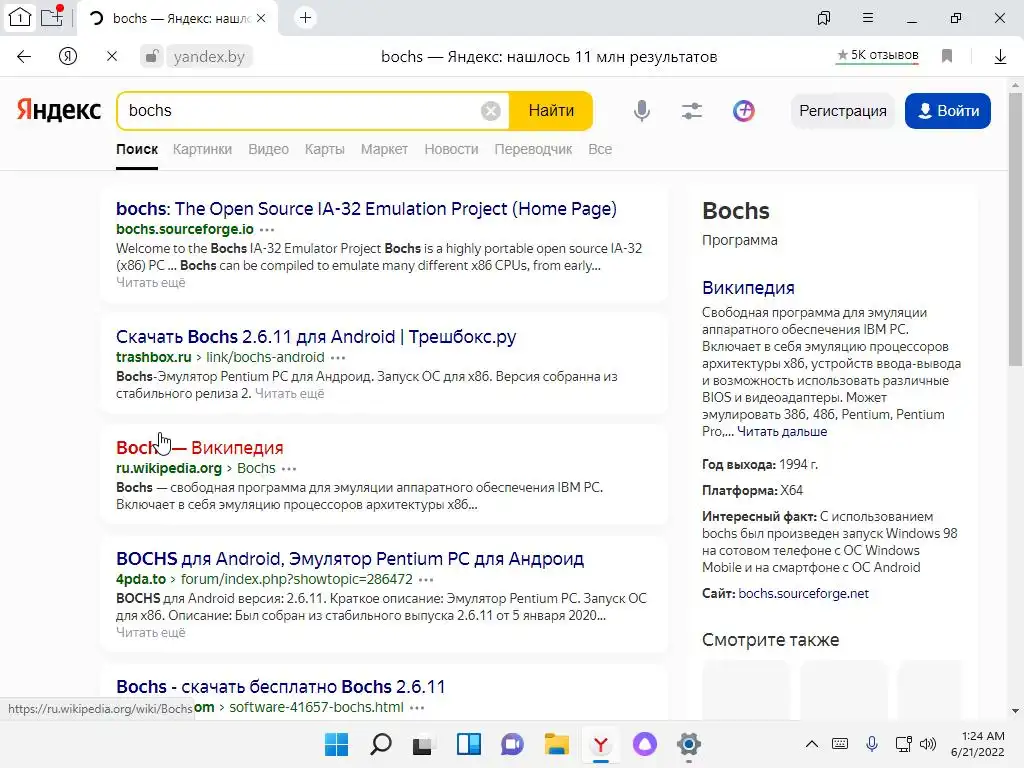
Task: Click the Yandex home button in toolbar
Action: (68, 57)
